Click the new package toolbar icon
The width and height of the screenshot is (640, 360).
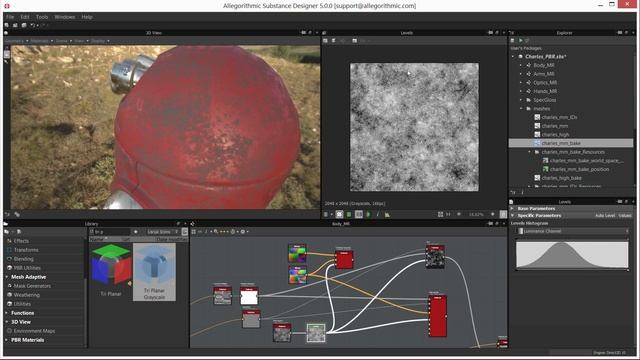[x=7, y=25]
